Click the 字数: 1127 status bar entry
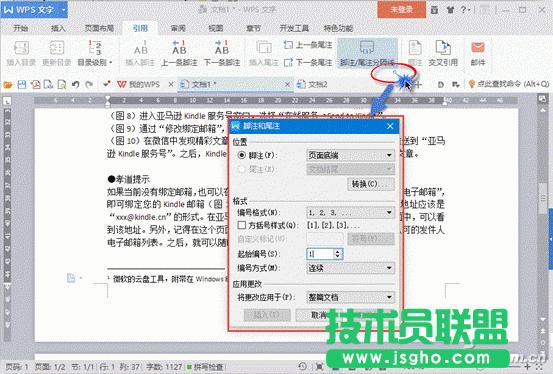This screenshot has height=374, width=553. click(164, 367)
